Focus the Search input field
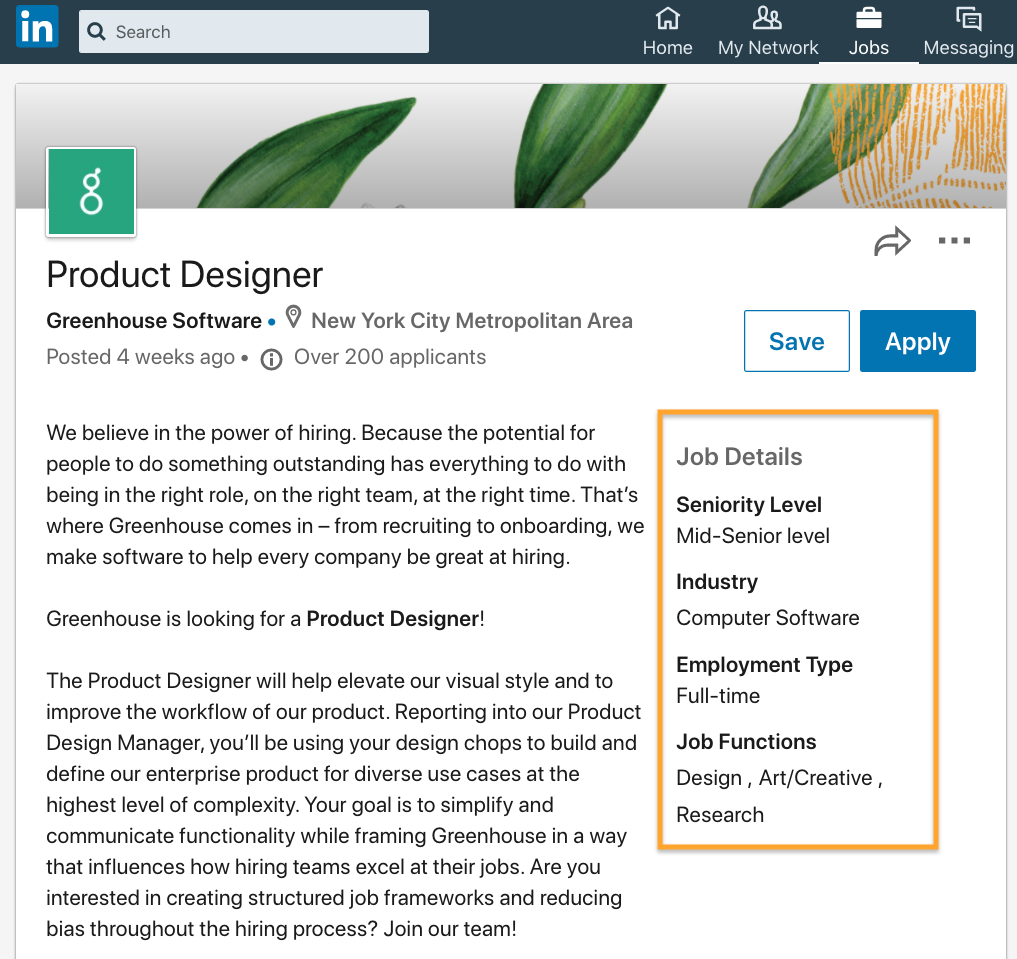The height and width of the screenshot is (959, 1017). click(x=254, y=31)
